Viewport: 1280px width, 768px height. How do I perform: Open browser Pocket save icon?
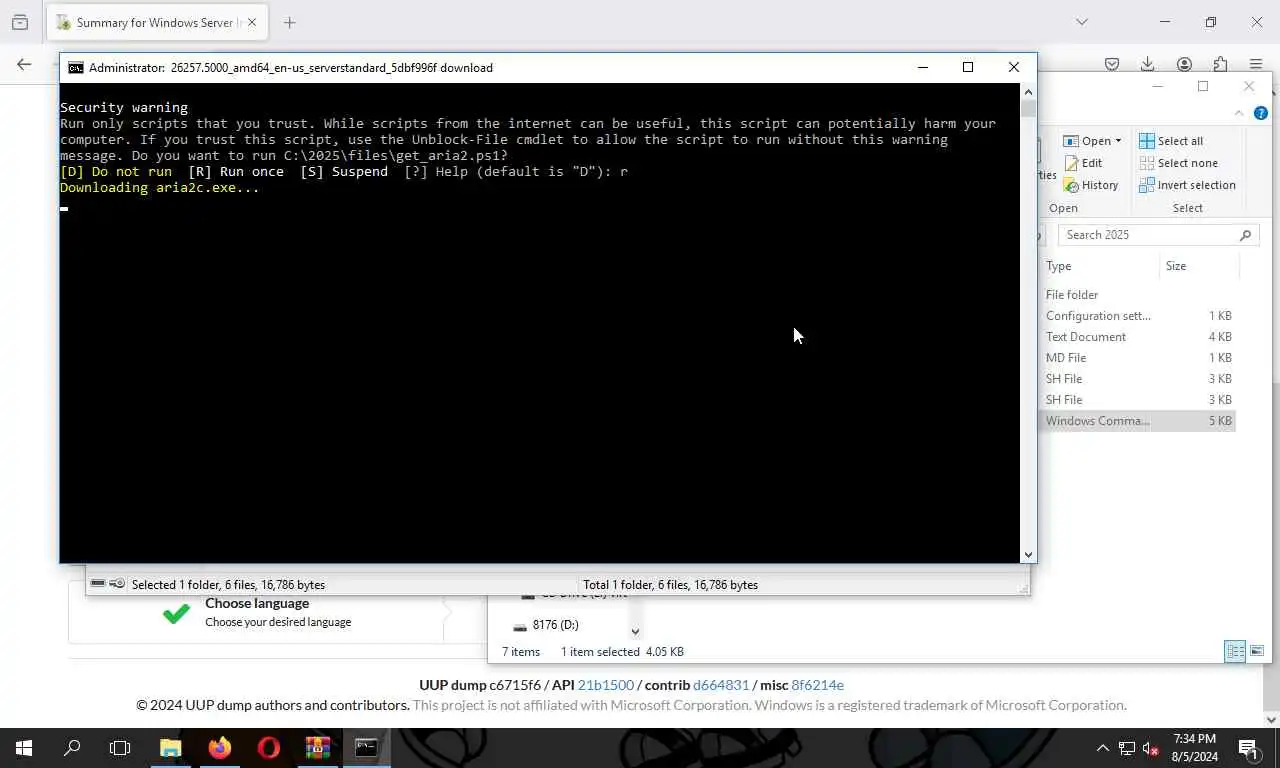pos(1112,64)
